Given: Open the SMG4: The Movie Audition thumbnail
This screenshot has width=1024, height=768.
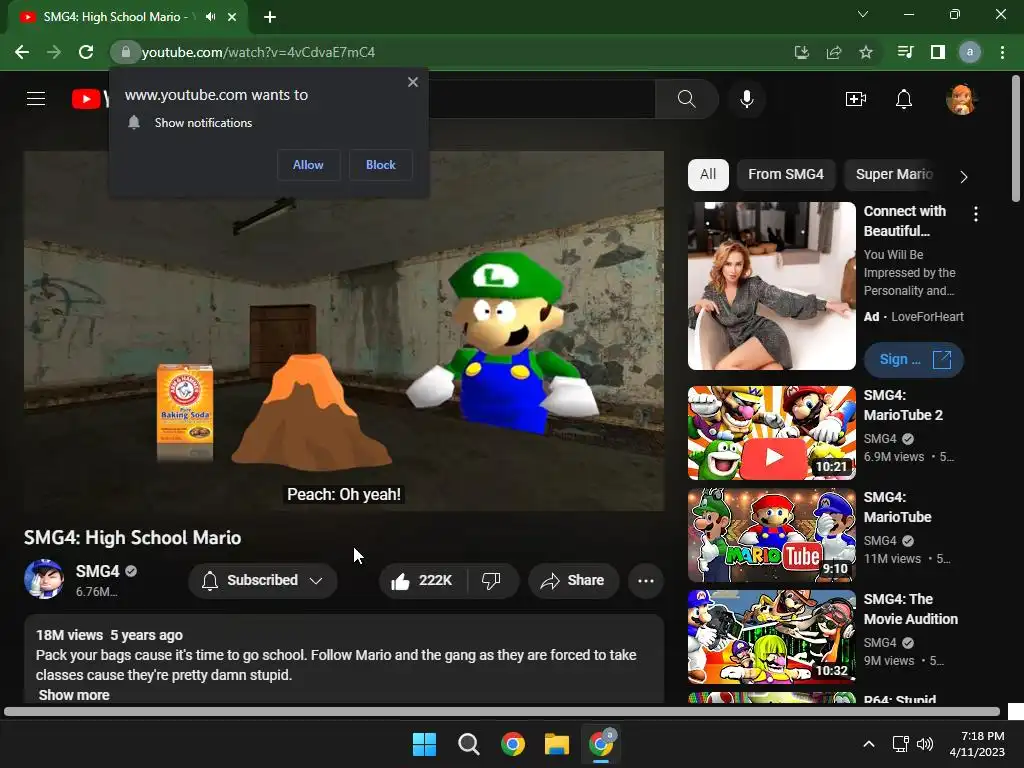Looking at the screenshot, I should click(772, 637).
